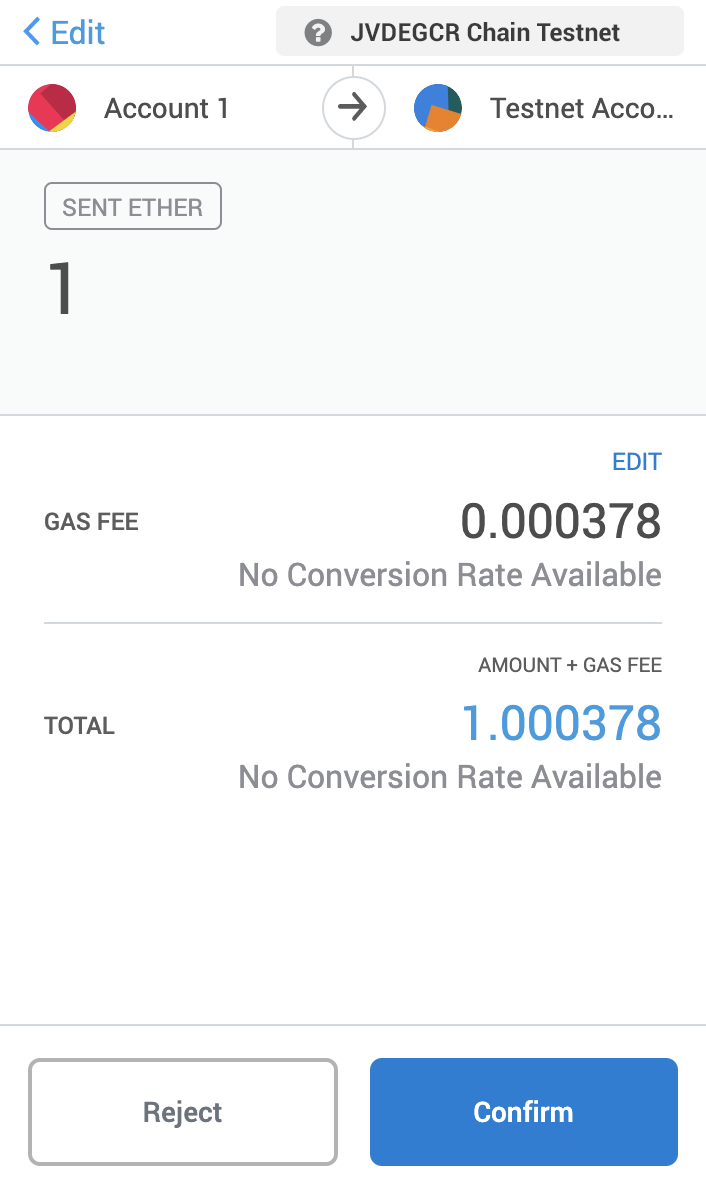
Task: Click the GAS FEE label
Action: tap(91, 522)
